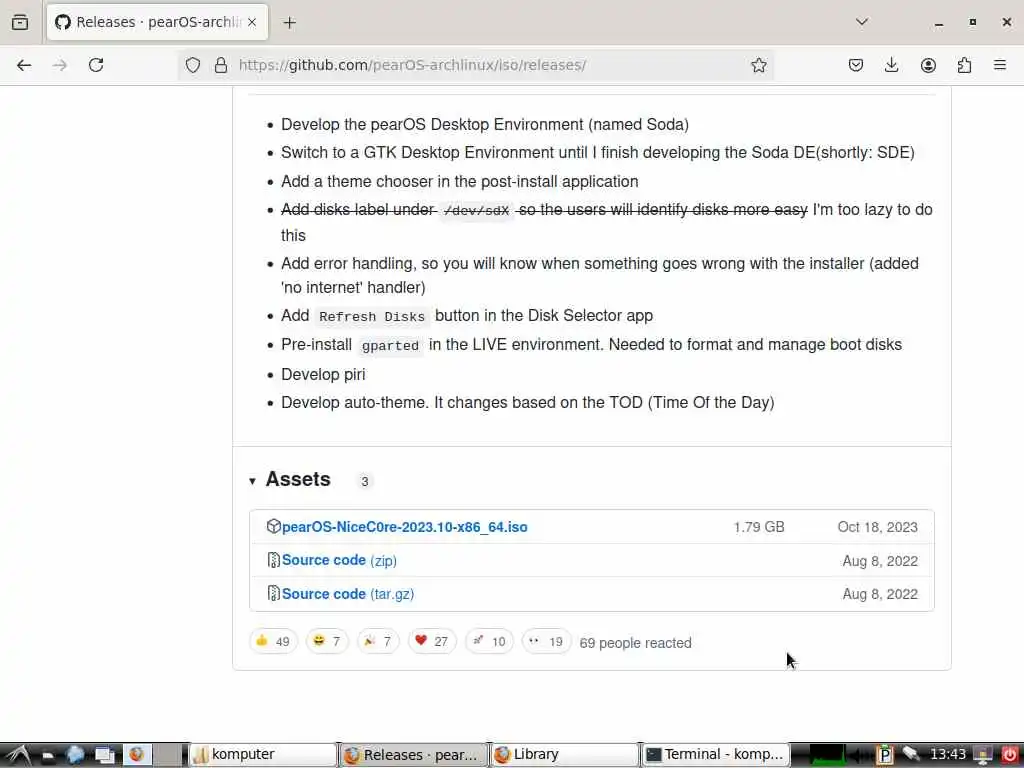Switch to the Releases pear... taskbar window

[x=413, y=755]
